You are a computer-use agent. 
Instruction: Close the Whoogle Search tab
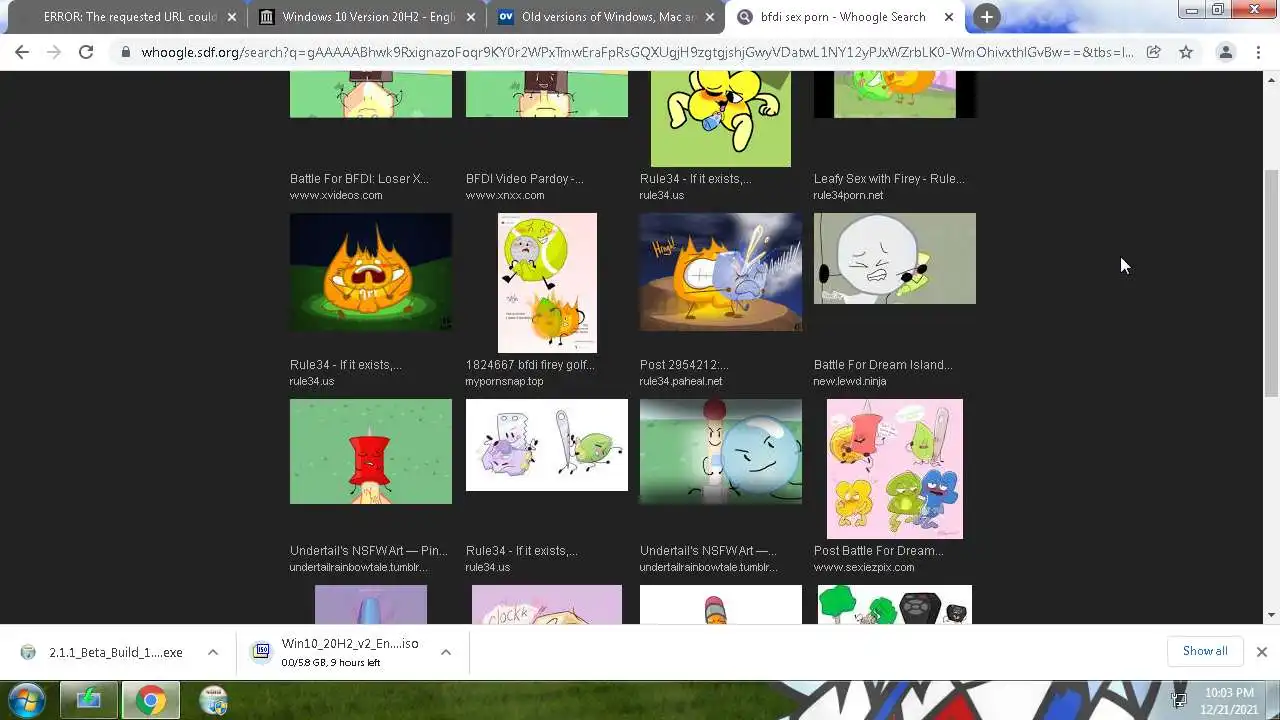pyautogui.click(x=949, y=17)
